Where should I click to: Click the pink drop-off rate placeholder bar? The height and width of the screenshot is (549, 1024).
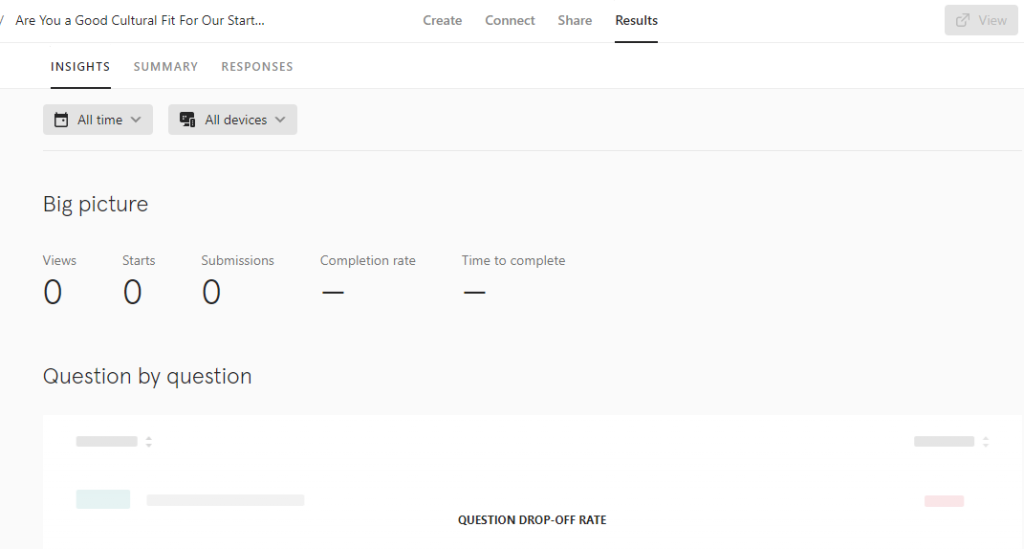click(x=944, y=501)
